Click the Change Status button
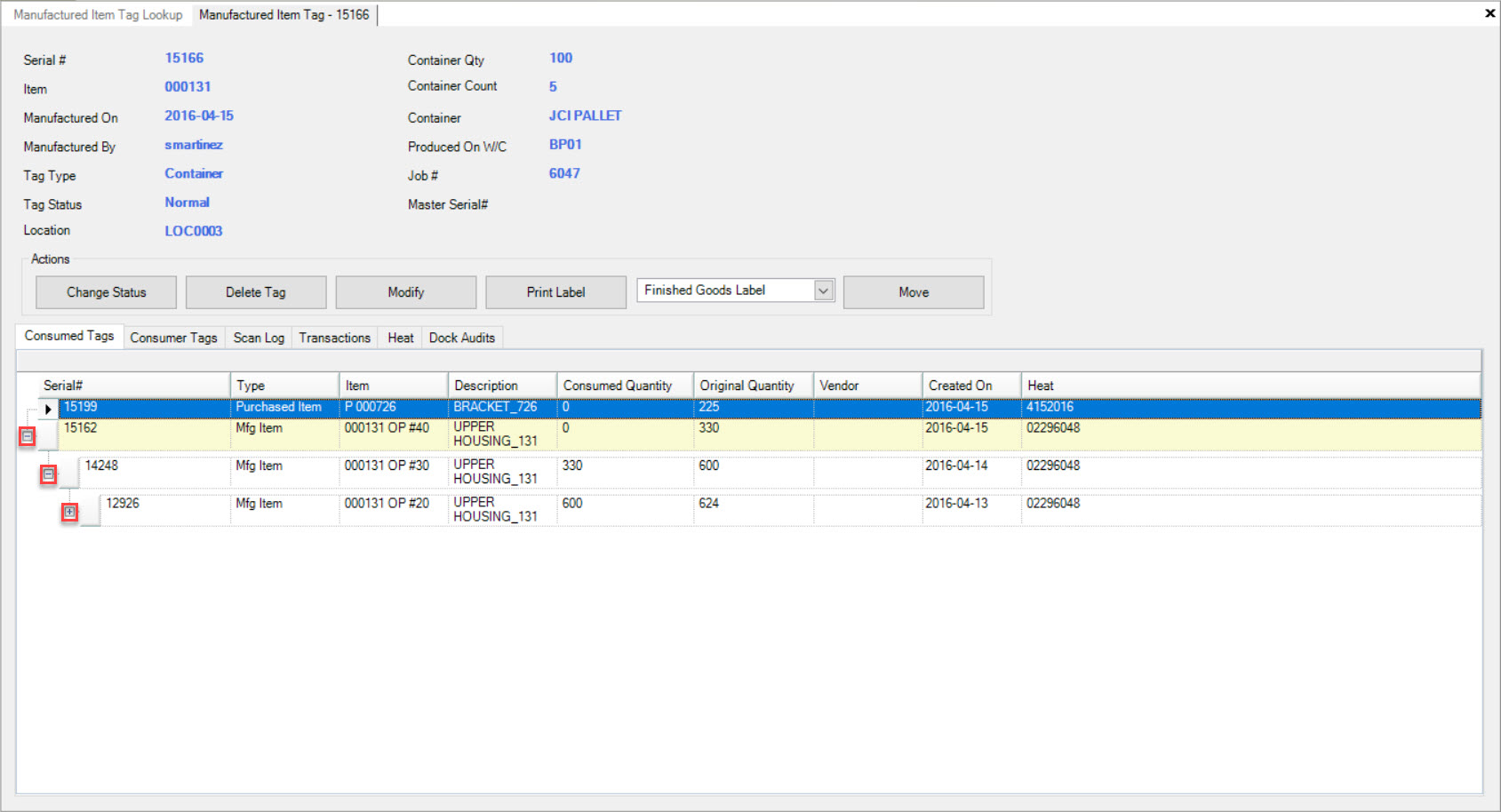 (107, 292)
